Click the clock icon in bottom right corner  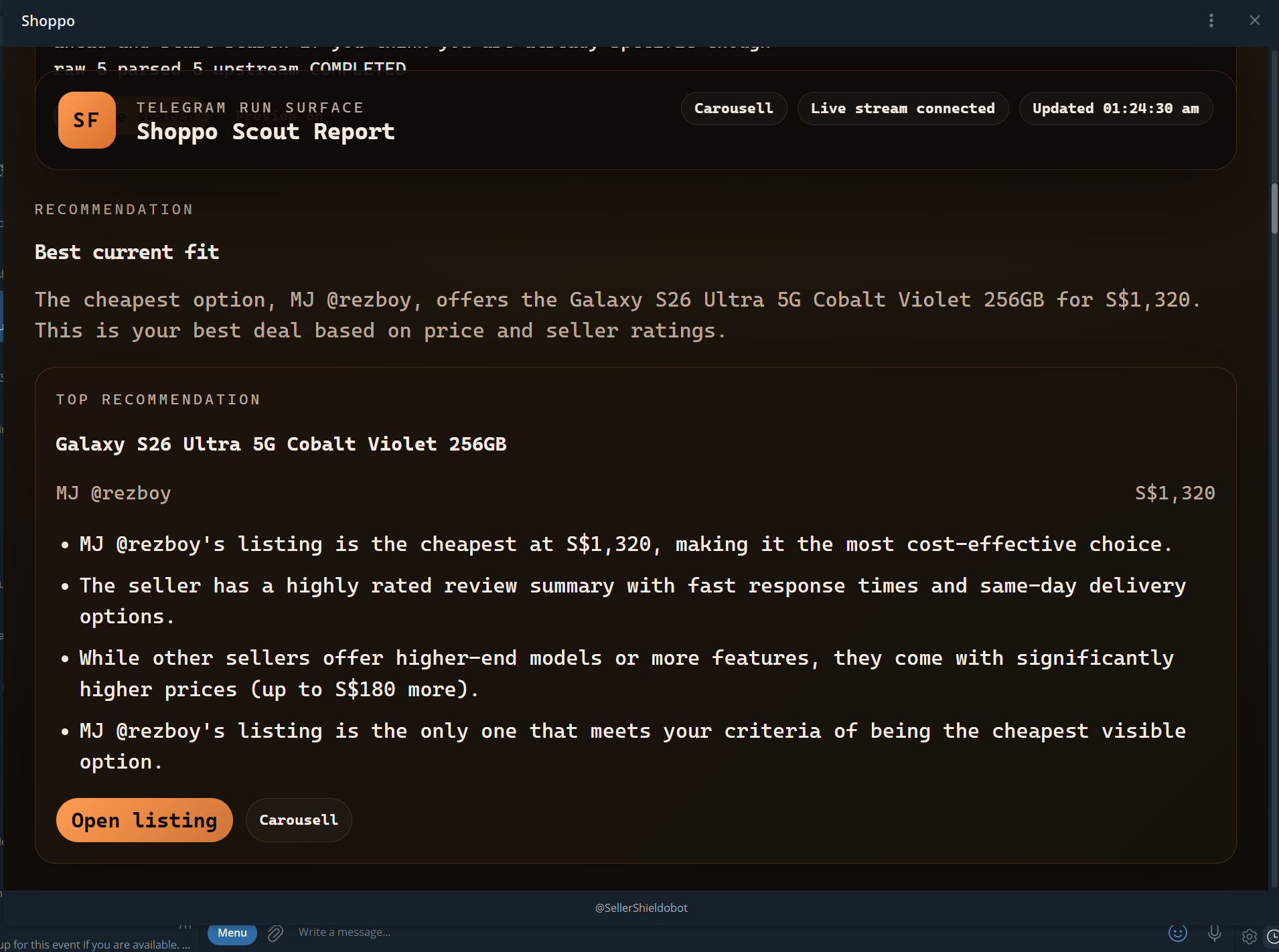[x=1272, y=937]
